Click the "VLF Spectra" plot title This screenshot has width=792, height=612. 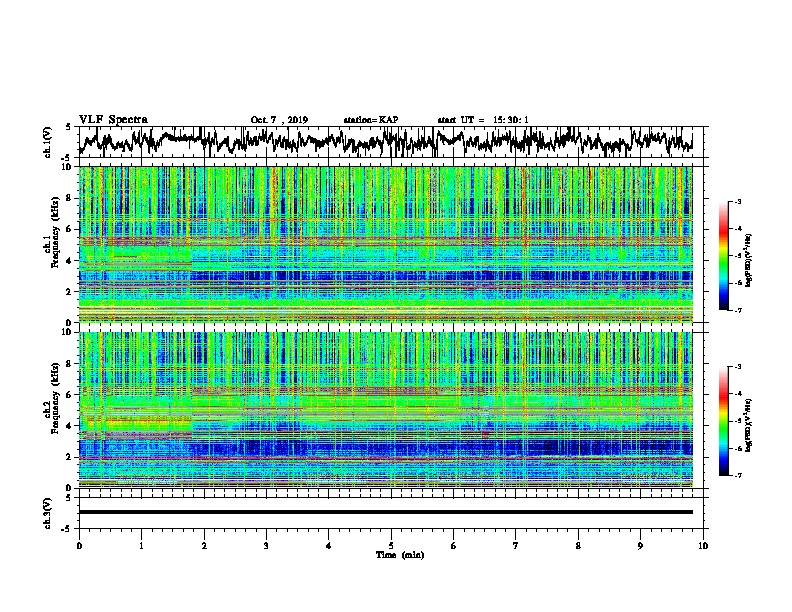click(x=113, y=120)
